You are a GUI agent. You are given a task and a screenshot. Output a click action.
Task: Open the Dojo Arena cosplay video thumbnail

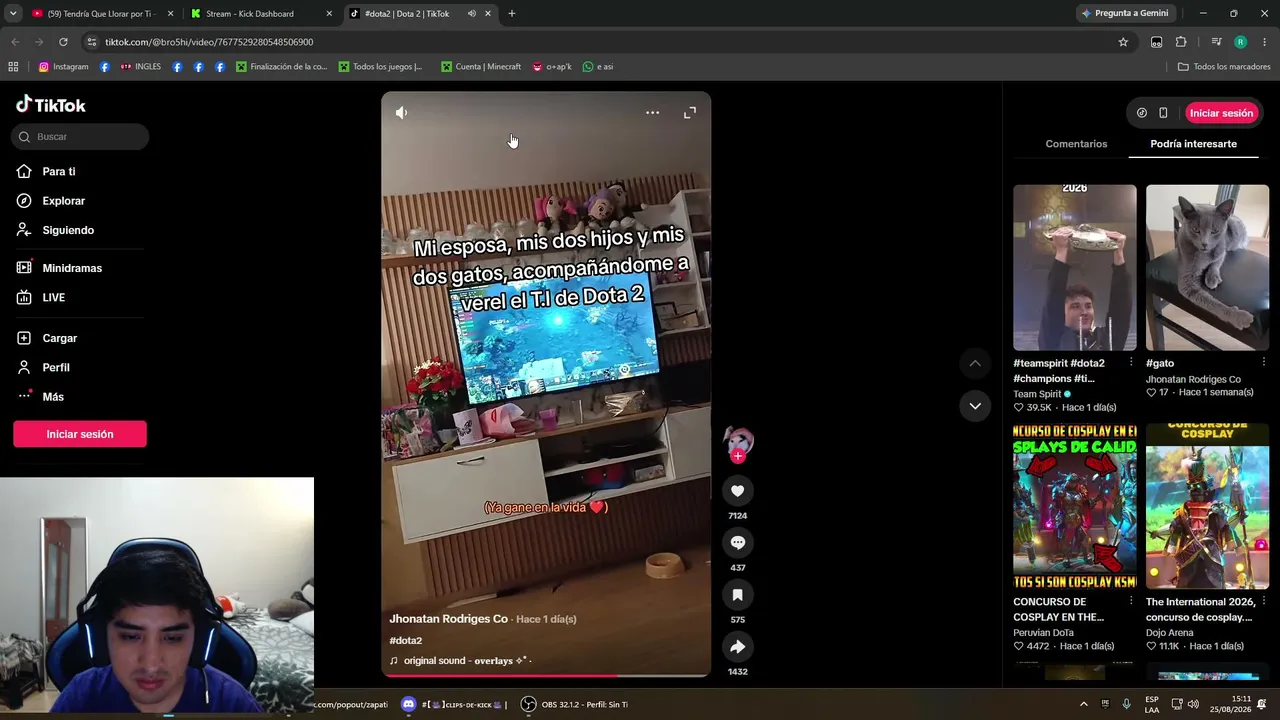1207,506
